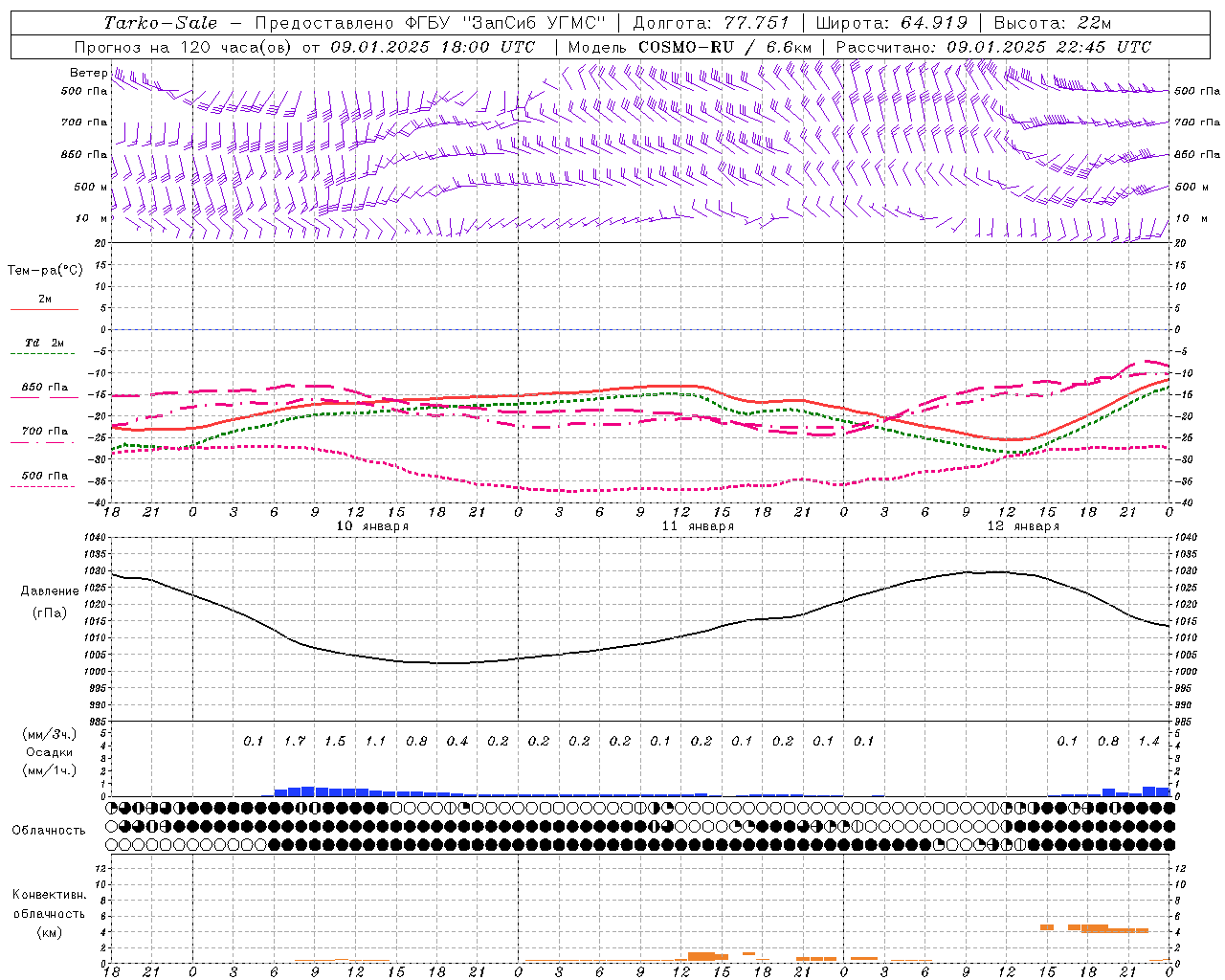Screen dimensions: 1225x980
Task: Click the "Ветер" wind panel label
Action: (88, 73)
